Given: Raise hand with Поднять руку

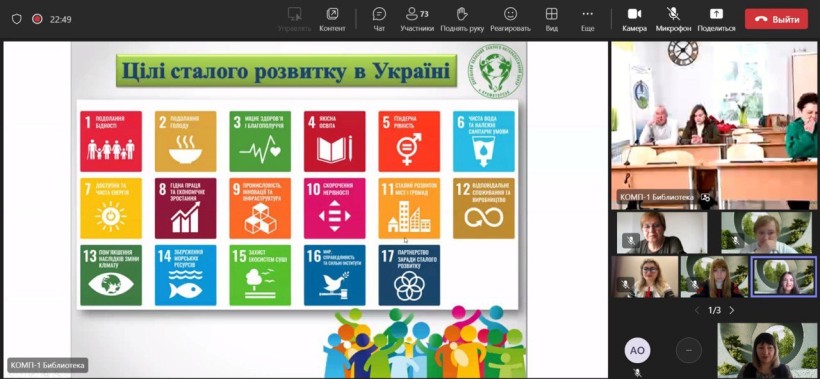Looking at the screenshot, I should (x=462, y=19).
